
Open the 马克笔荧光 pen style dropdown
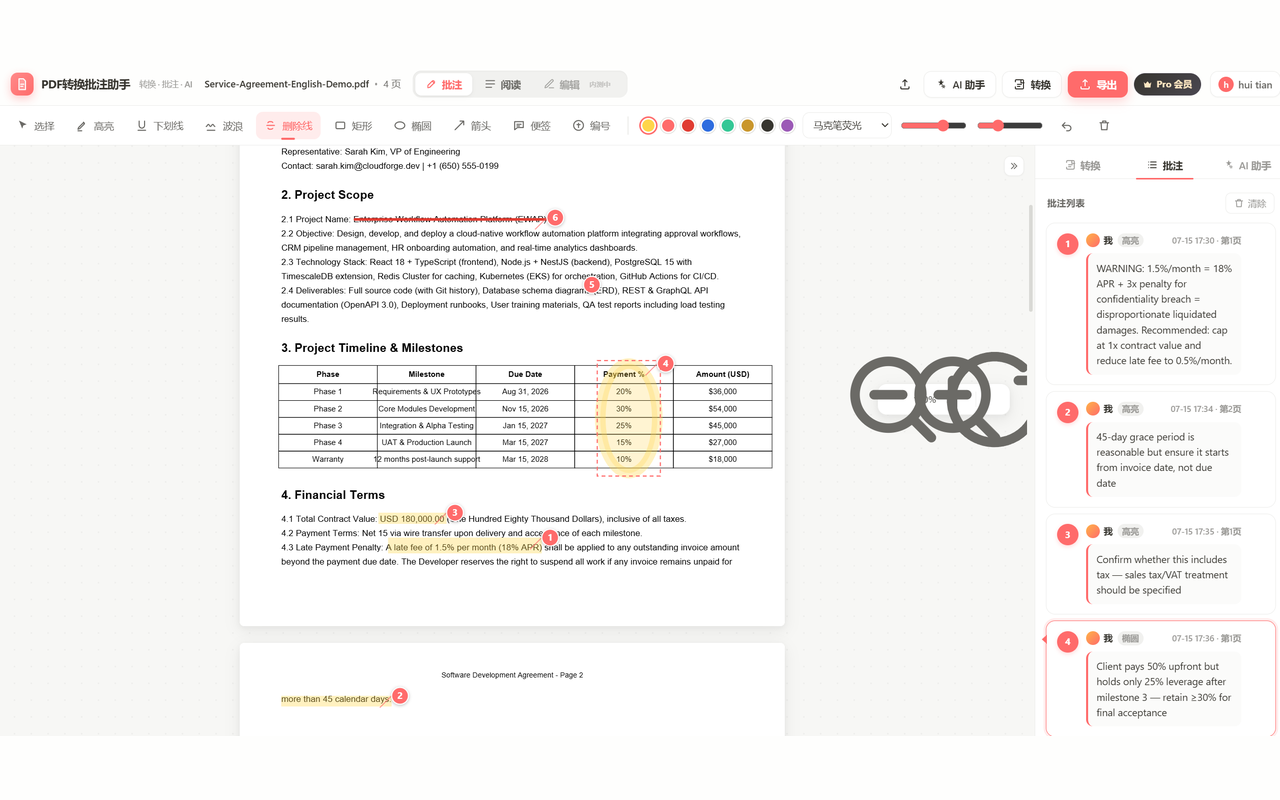click(849, 126)
